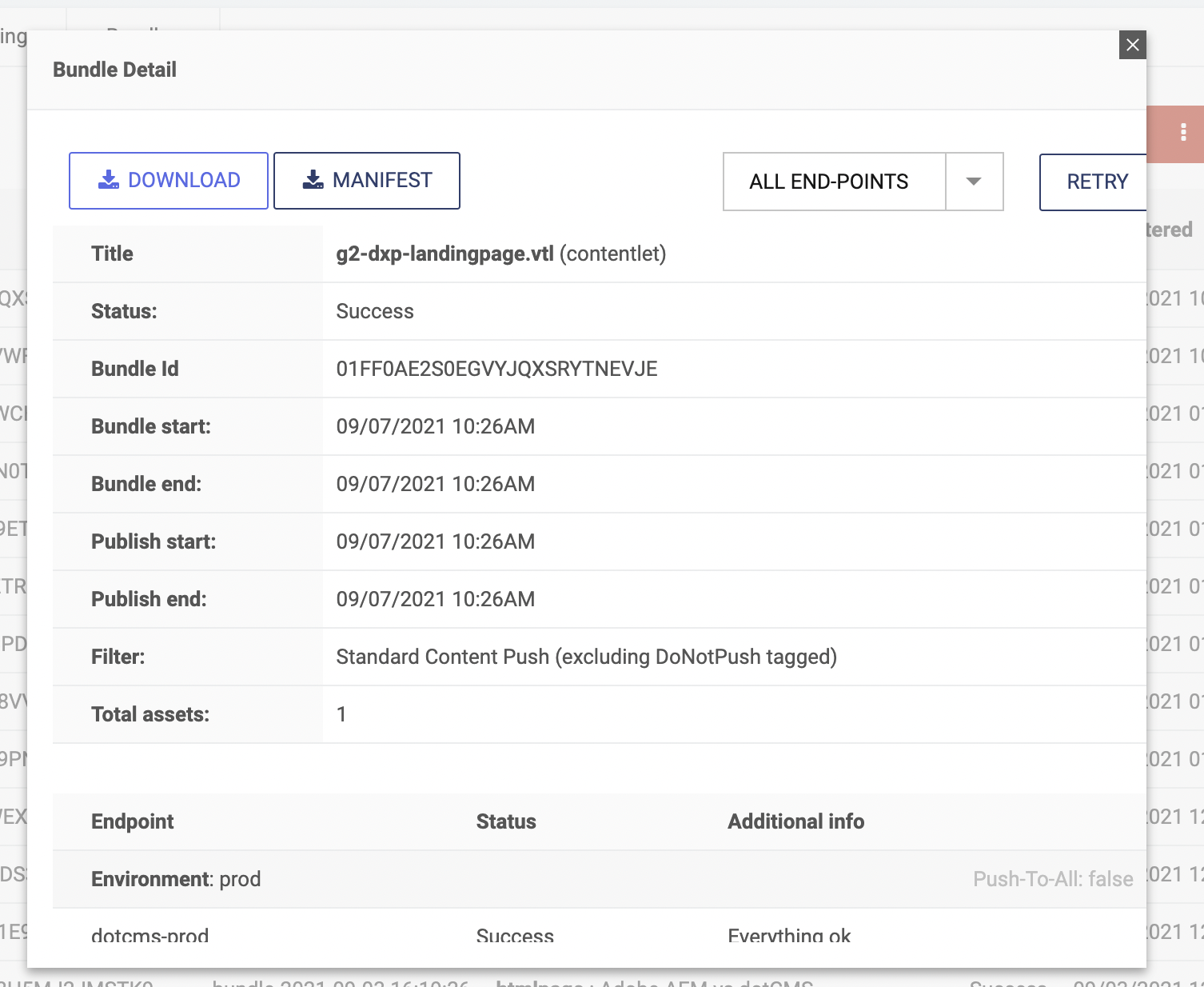Screen dimensions: 1204x987
Task: Click the Bundle start date value
Action: click(x=435, y=426)
